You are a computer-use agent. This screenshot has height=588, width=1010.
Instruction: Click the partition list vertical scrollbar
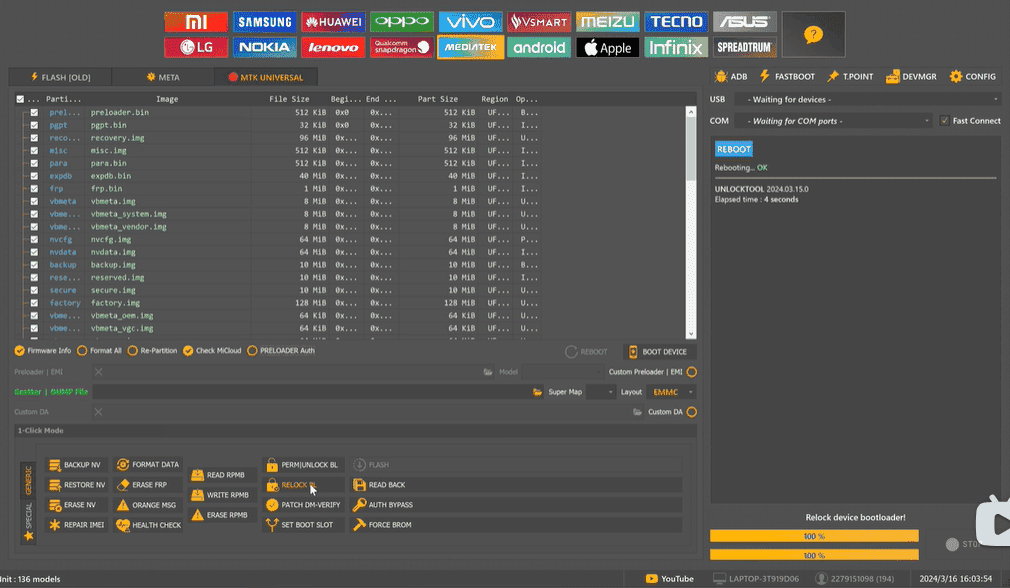click(691, 222)
